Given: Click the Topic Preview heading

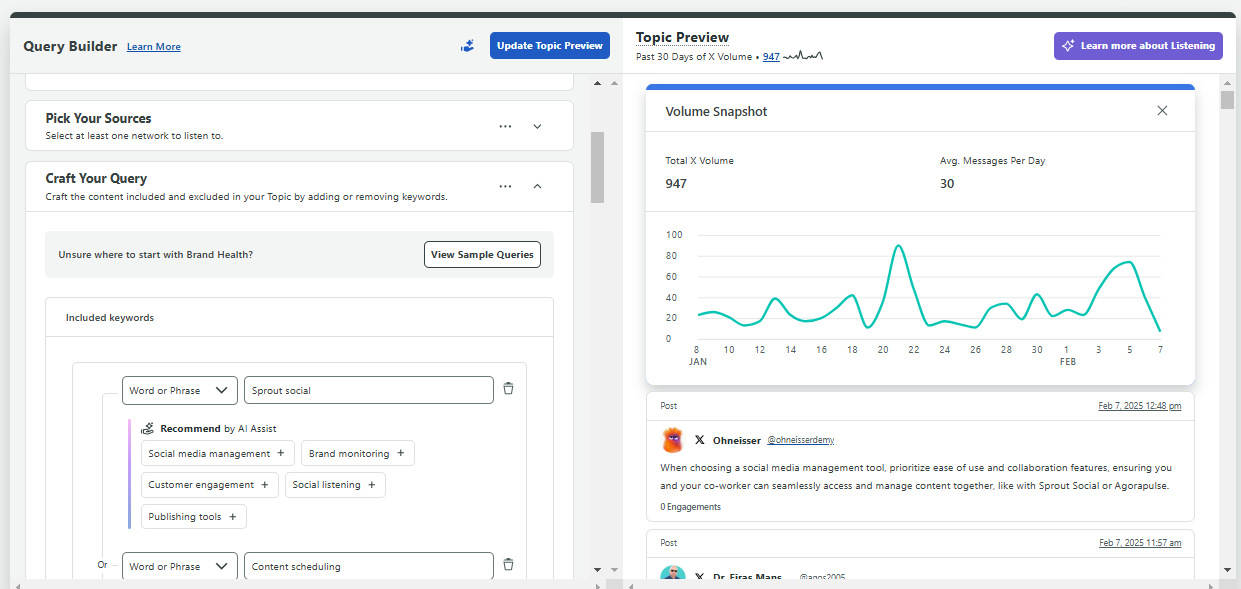Looking at the screenshot, I should coord(682,37).
